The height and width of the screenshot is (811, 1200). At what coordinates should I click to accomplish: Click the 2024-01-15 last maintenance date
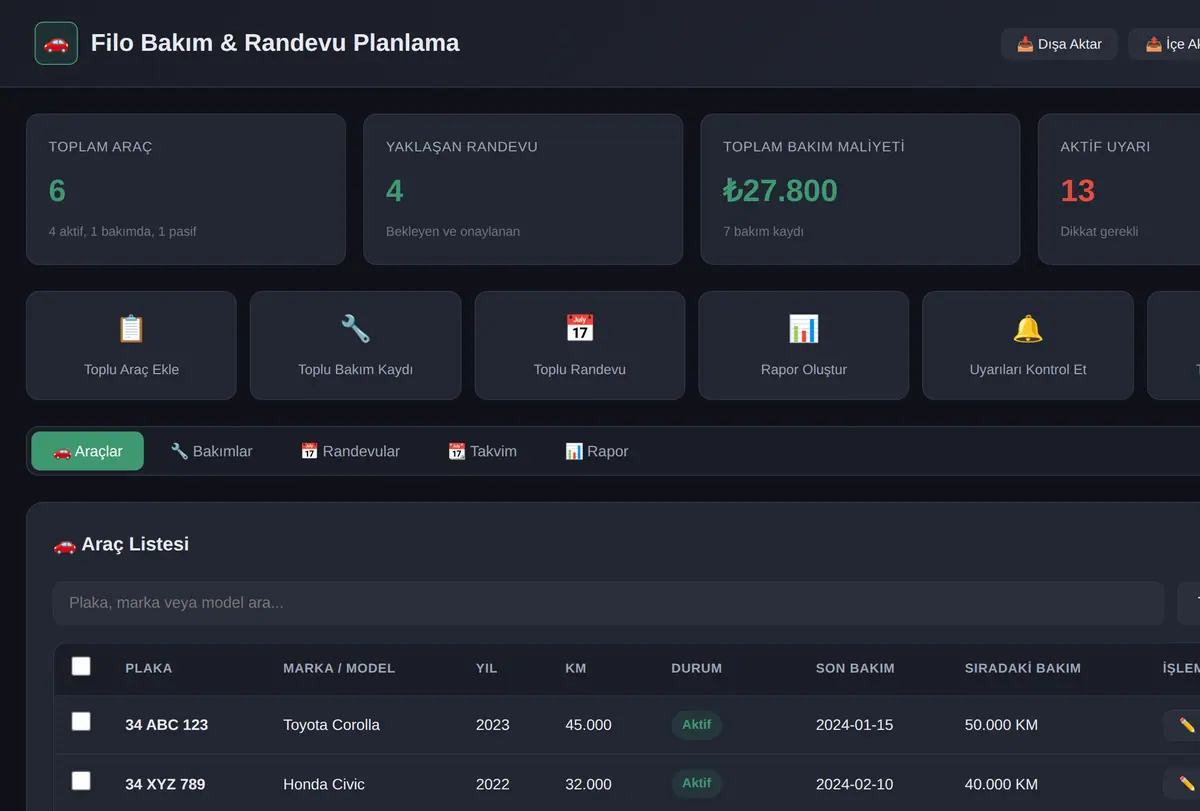855,725
